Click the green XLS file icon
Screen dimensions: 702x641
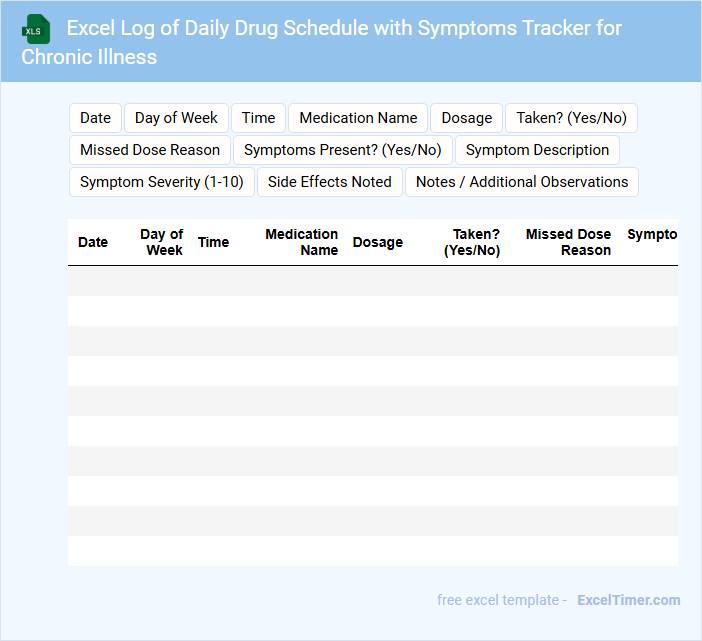pos(38,29)
